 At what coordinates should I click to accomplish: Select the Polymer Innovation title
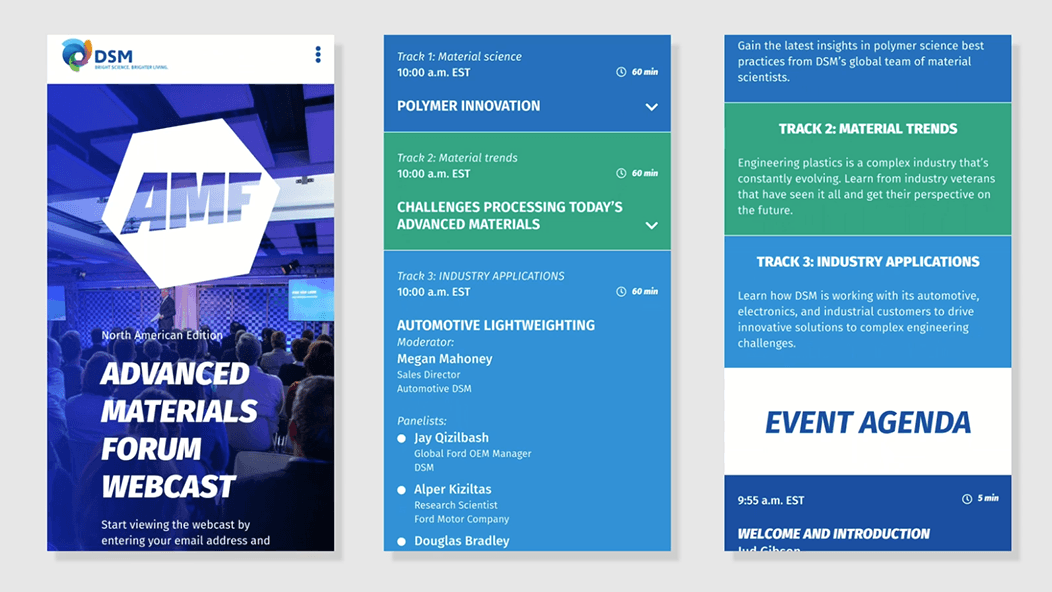pos(468,106)
